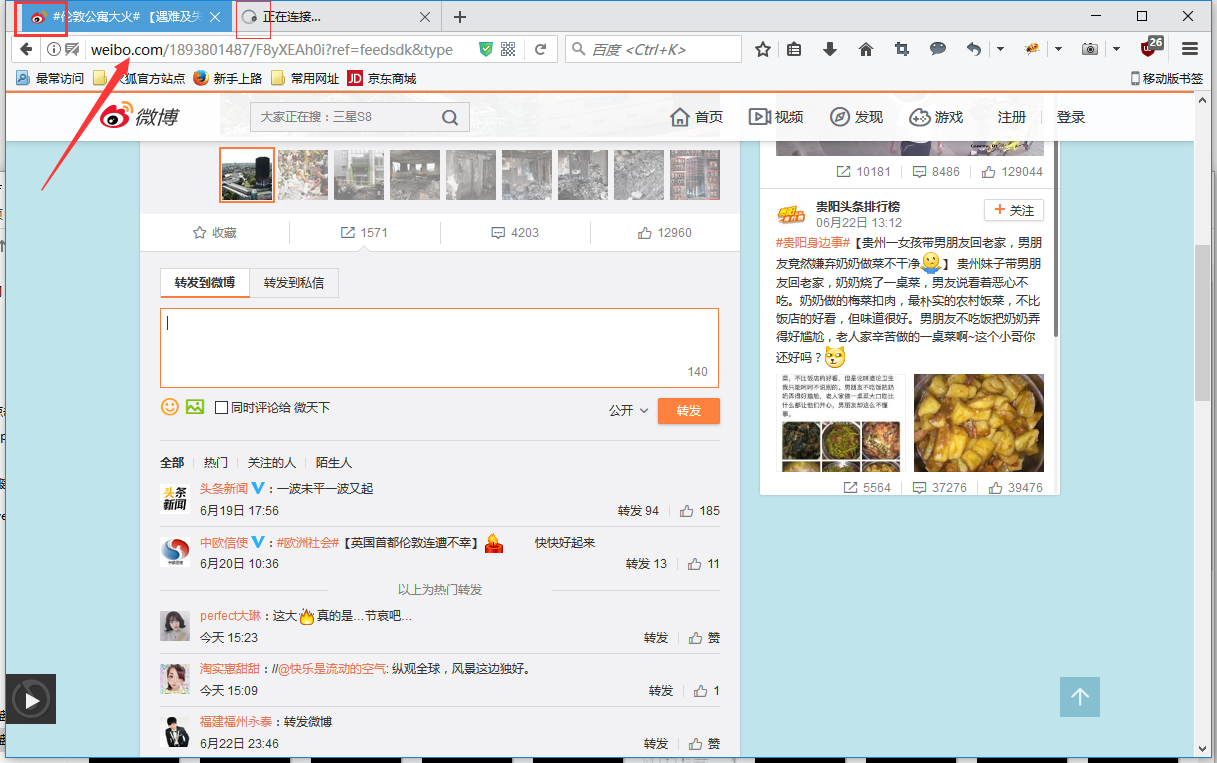This screenshot has width=1217, height=763.
Task: Open 视频 in Weibo navigation
Action: coord(776,117)
